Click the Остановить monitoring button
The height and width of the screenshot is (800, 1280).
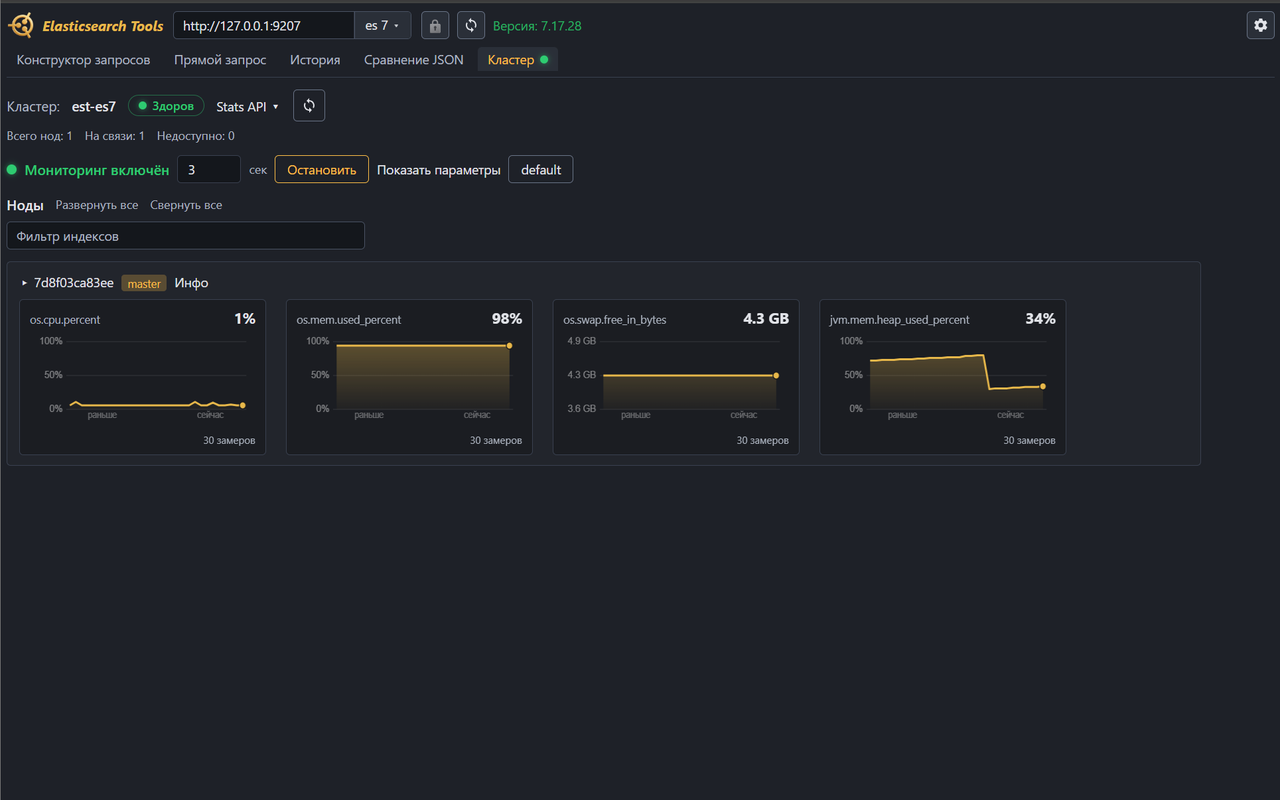tap(322, 170)
